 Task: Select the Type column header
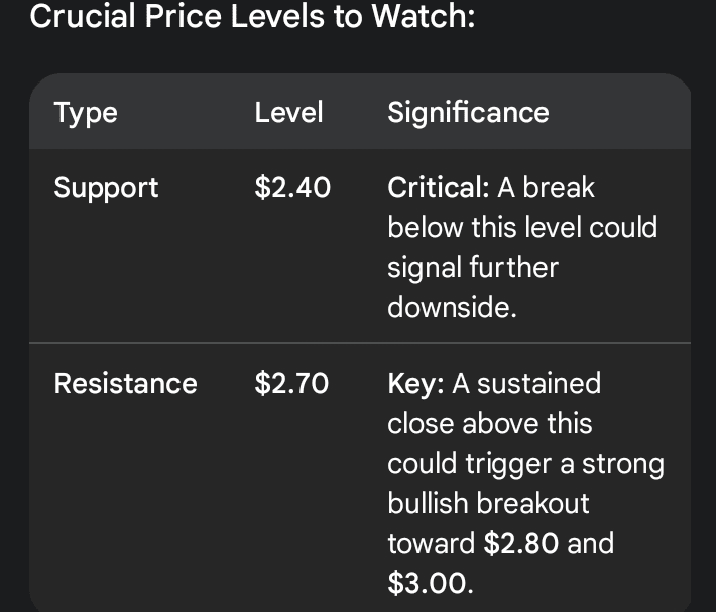pyautogui.click(x=85, y=112)
